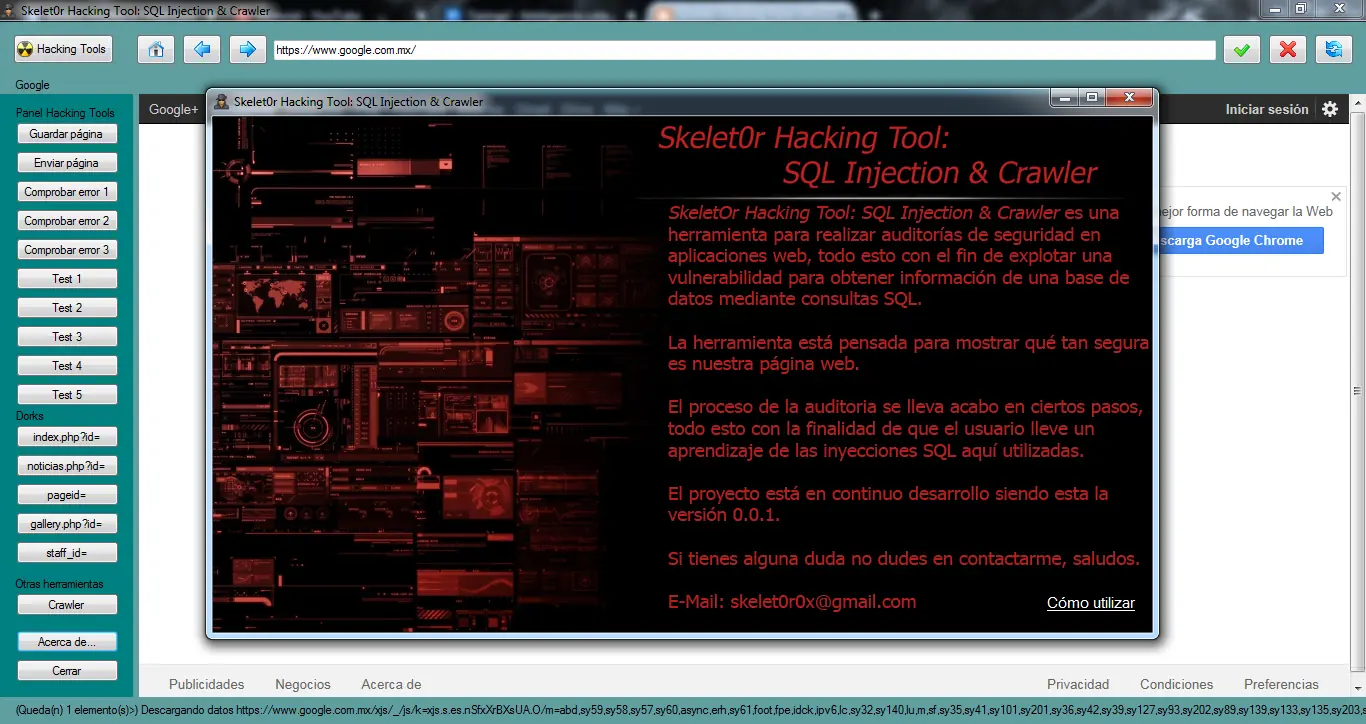Open the Negocios footer link
The width and height of the screenshot is (1366, 724).
pos(303,685)
